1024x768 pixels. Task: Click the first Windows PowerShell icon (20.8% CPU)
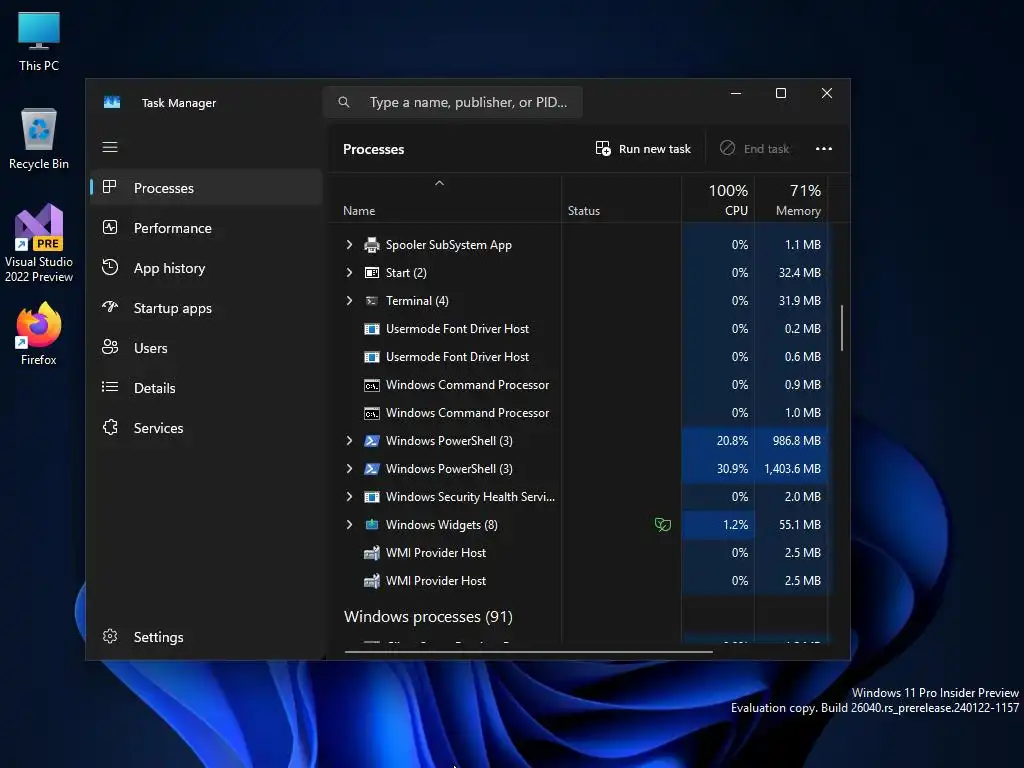point(372,441)
